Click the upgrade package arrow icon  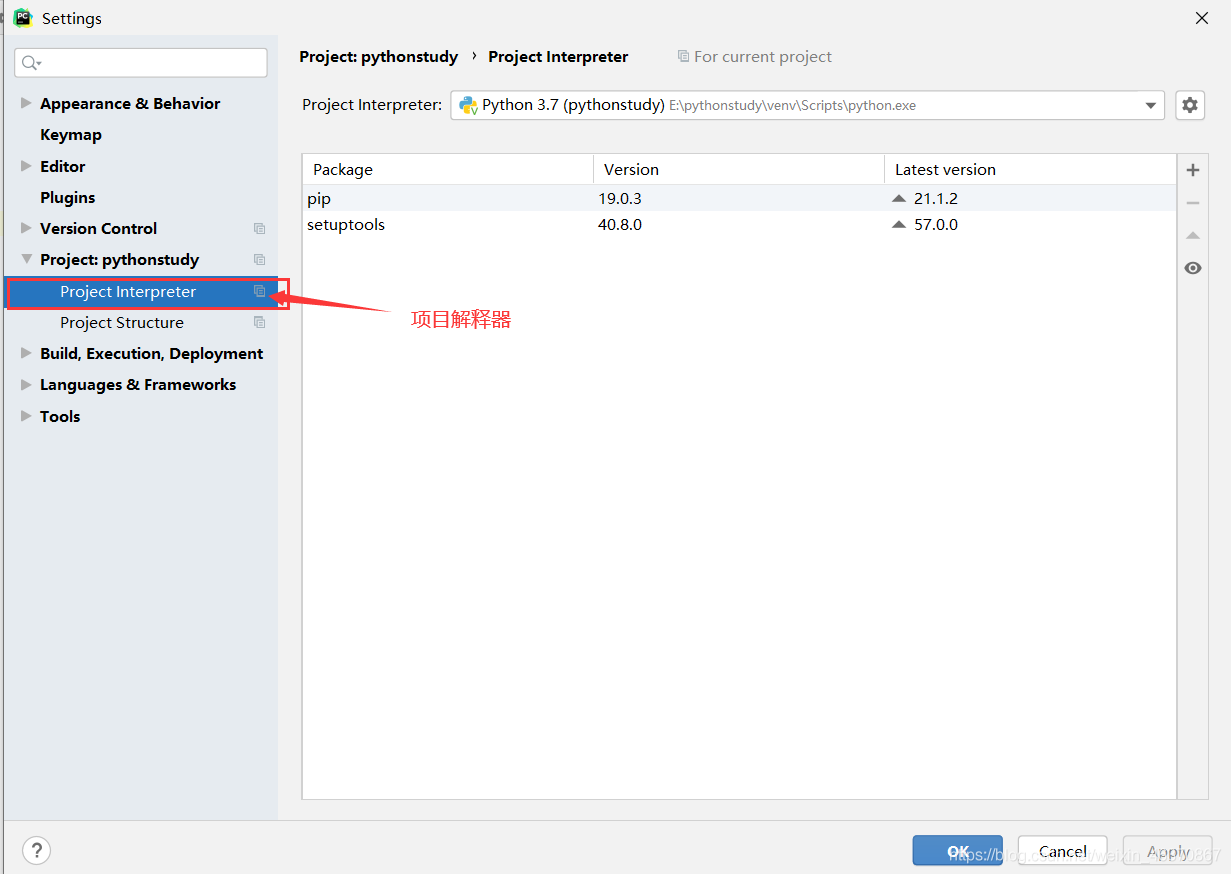pos(1192,236)
